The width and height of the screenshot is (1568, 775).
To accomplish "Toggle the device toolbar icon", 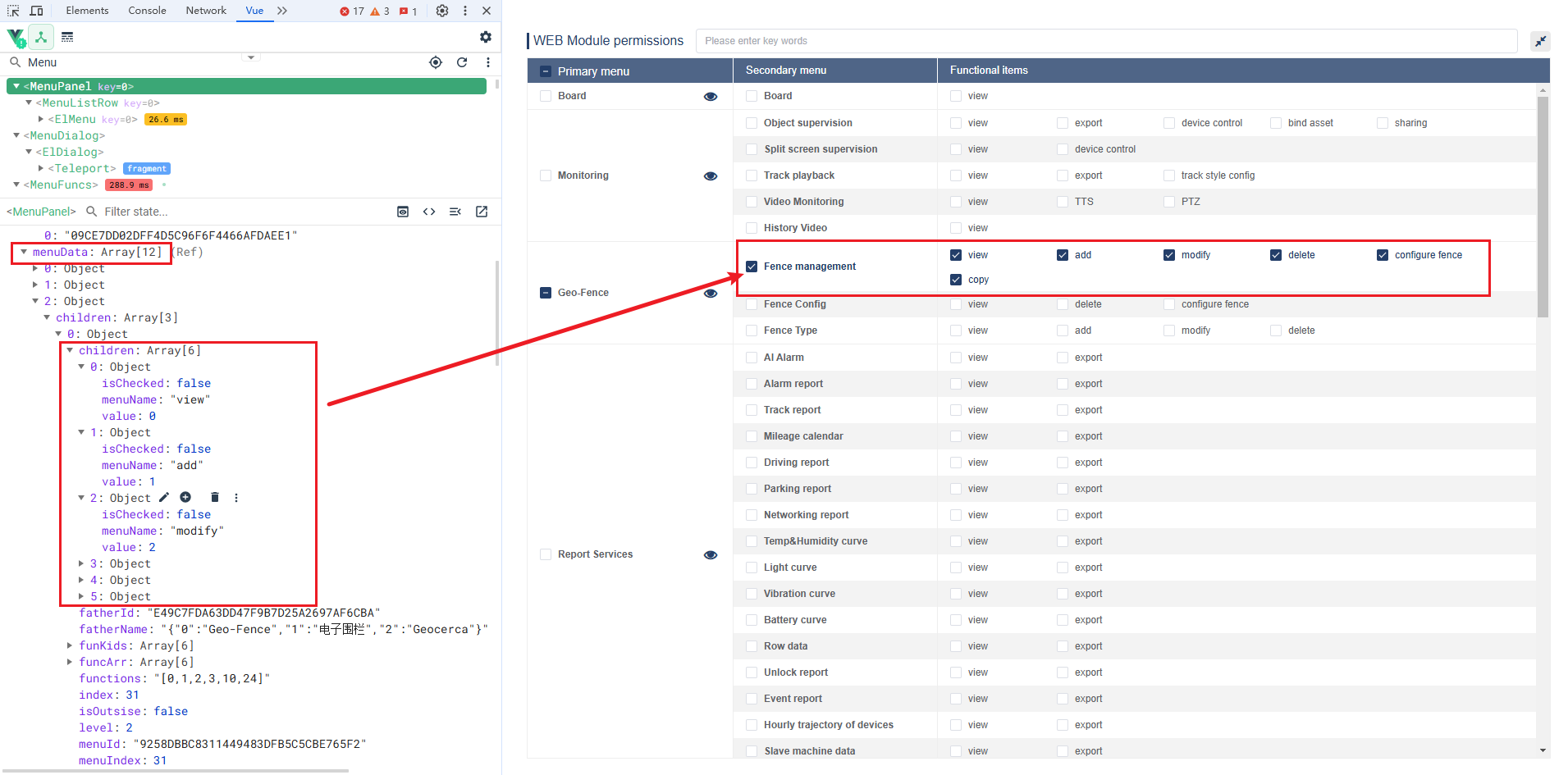I will pyautogui.click(x=36, y=11).
